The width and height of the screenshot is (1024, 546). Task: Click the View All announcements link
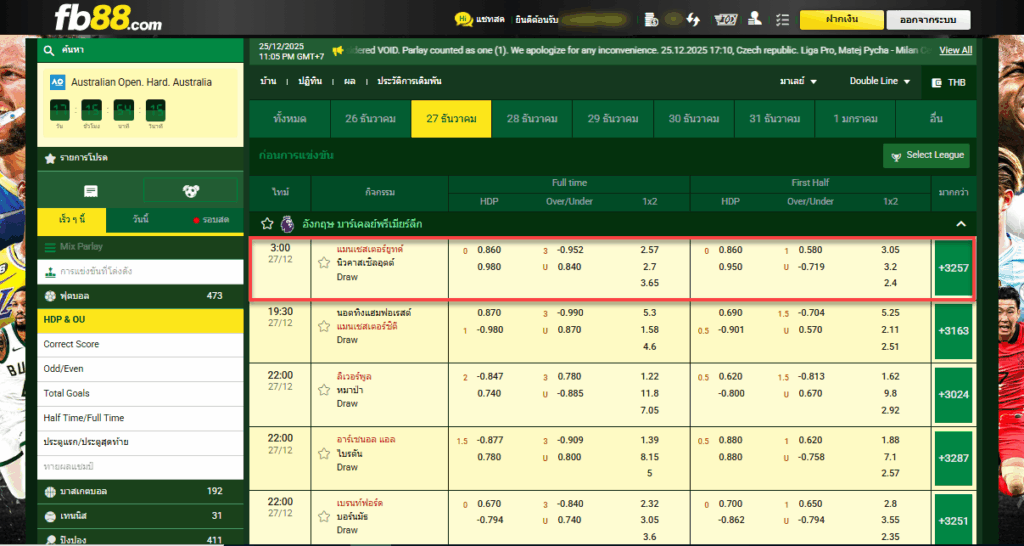coord(955,50)
